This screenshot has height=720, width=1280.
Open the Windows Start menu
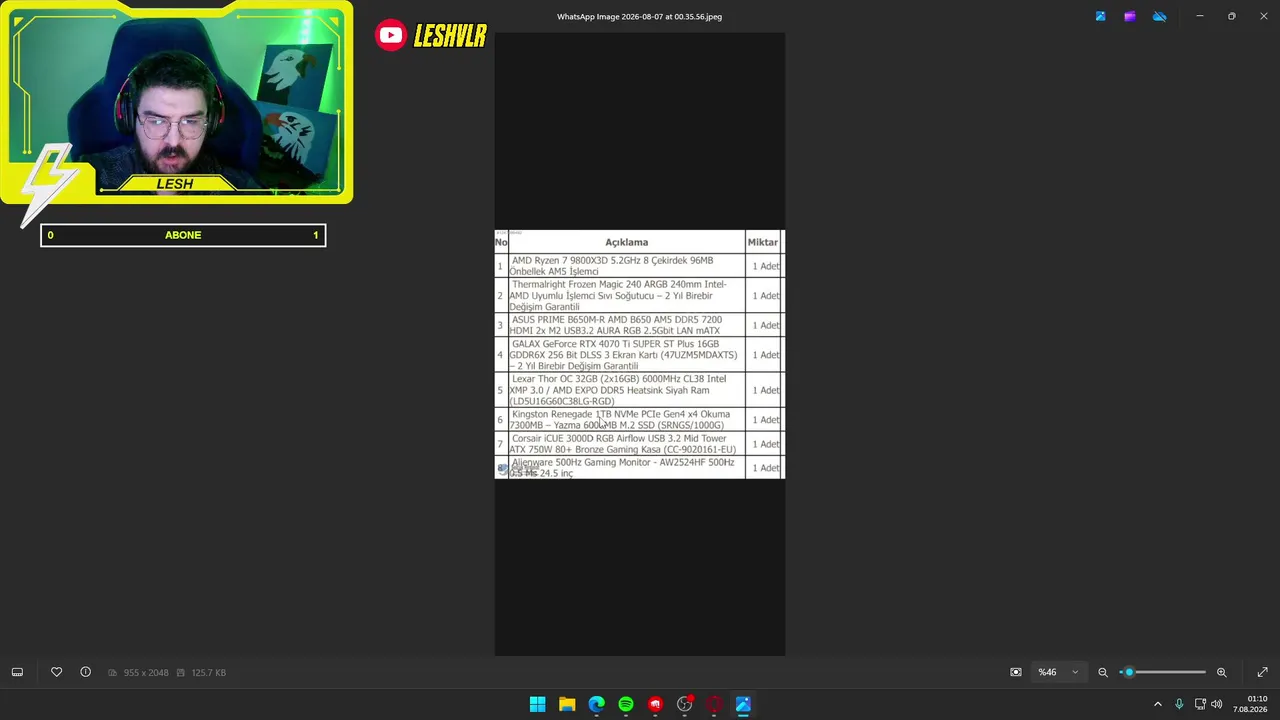pos(537,704)
